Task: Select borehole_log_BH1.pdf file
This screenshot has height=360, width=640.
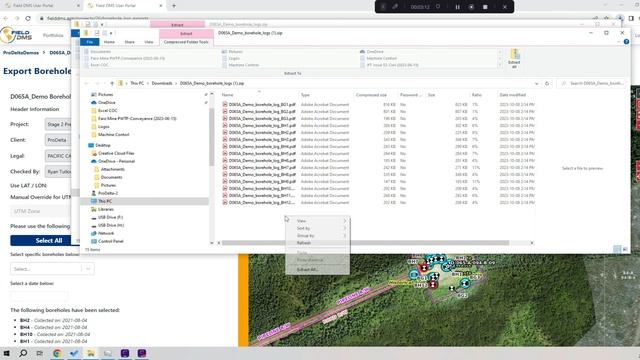Action: [x=262, y=125]
